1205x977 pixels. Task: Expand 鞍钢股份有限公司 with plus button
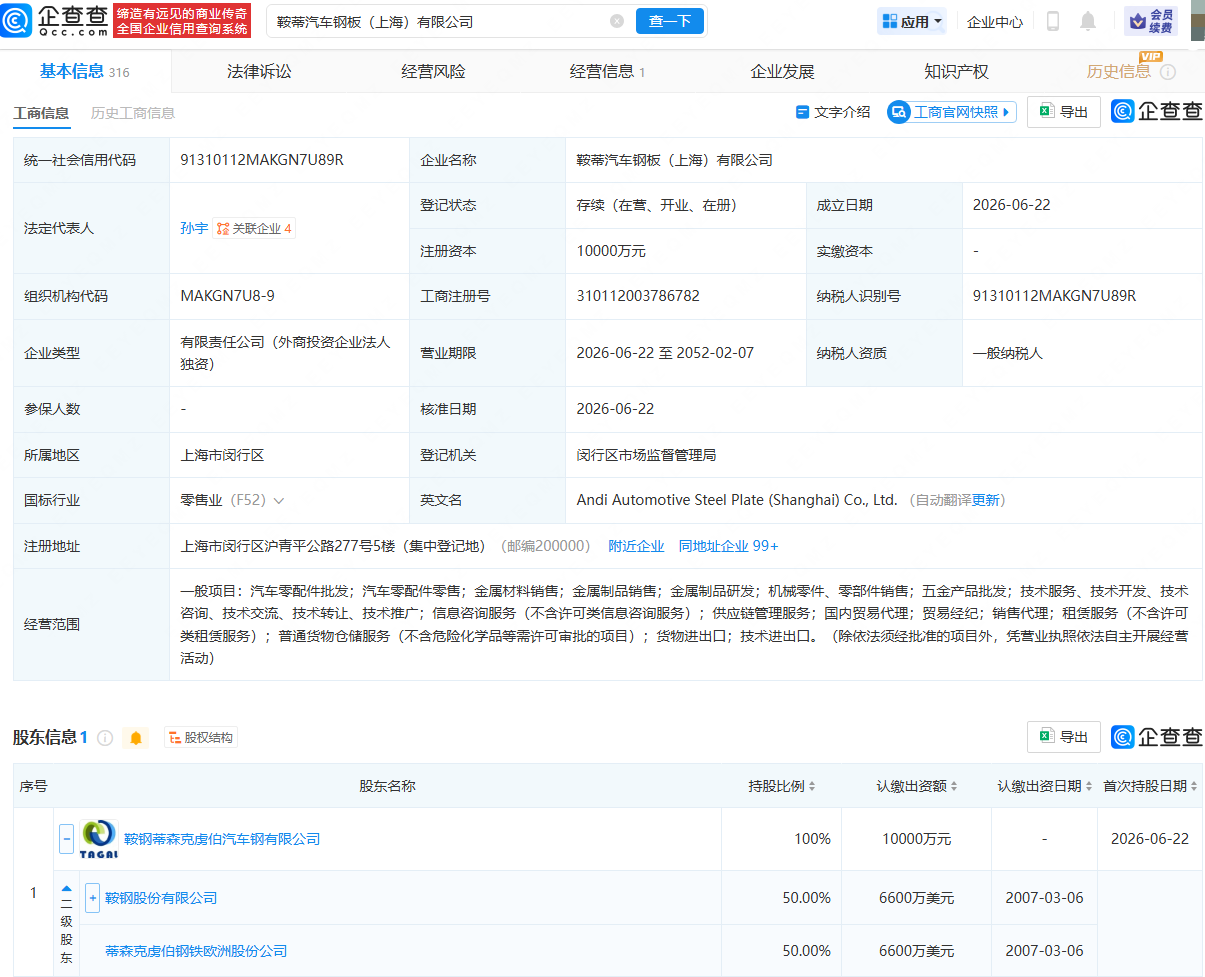[x=92, y=898]
